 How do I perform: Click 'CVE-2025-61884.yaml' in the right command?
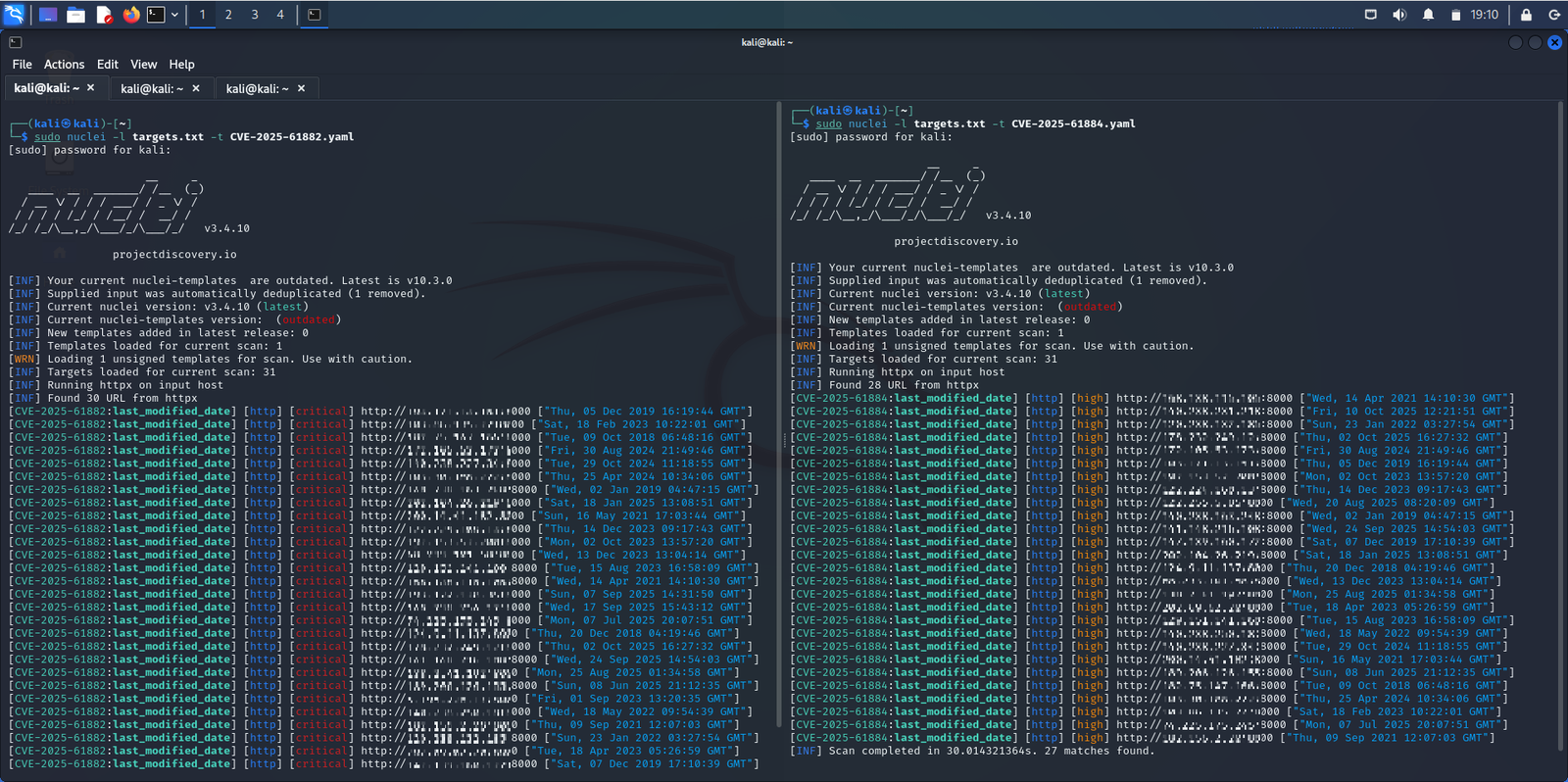(x=1073, y=124)
